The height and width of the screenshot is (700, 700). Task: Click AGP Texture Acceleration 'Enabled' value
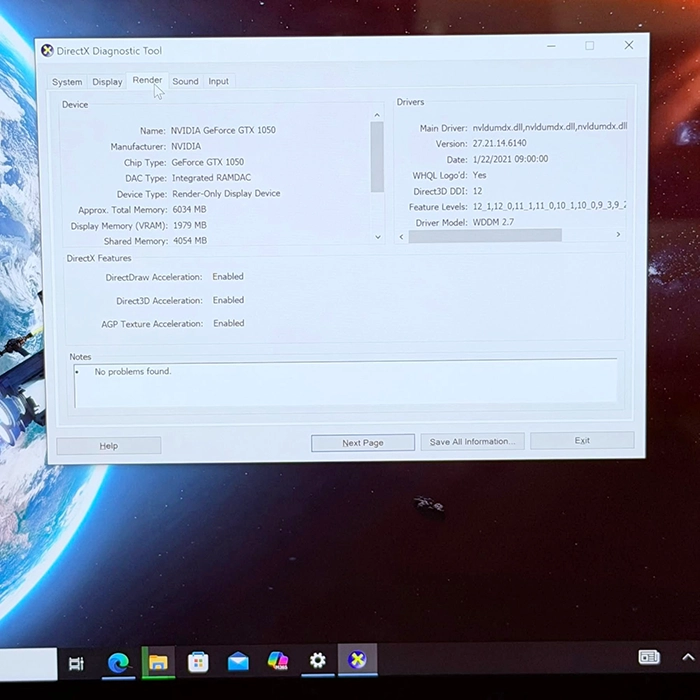pos(229,323)
